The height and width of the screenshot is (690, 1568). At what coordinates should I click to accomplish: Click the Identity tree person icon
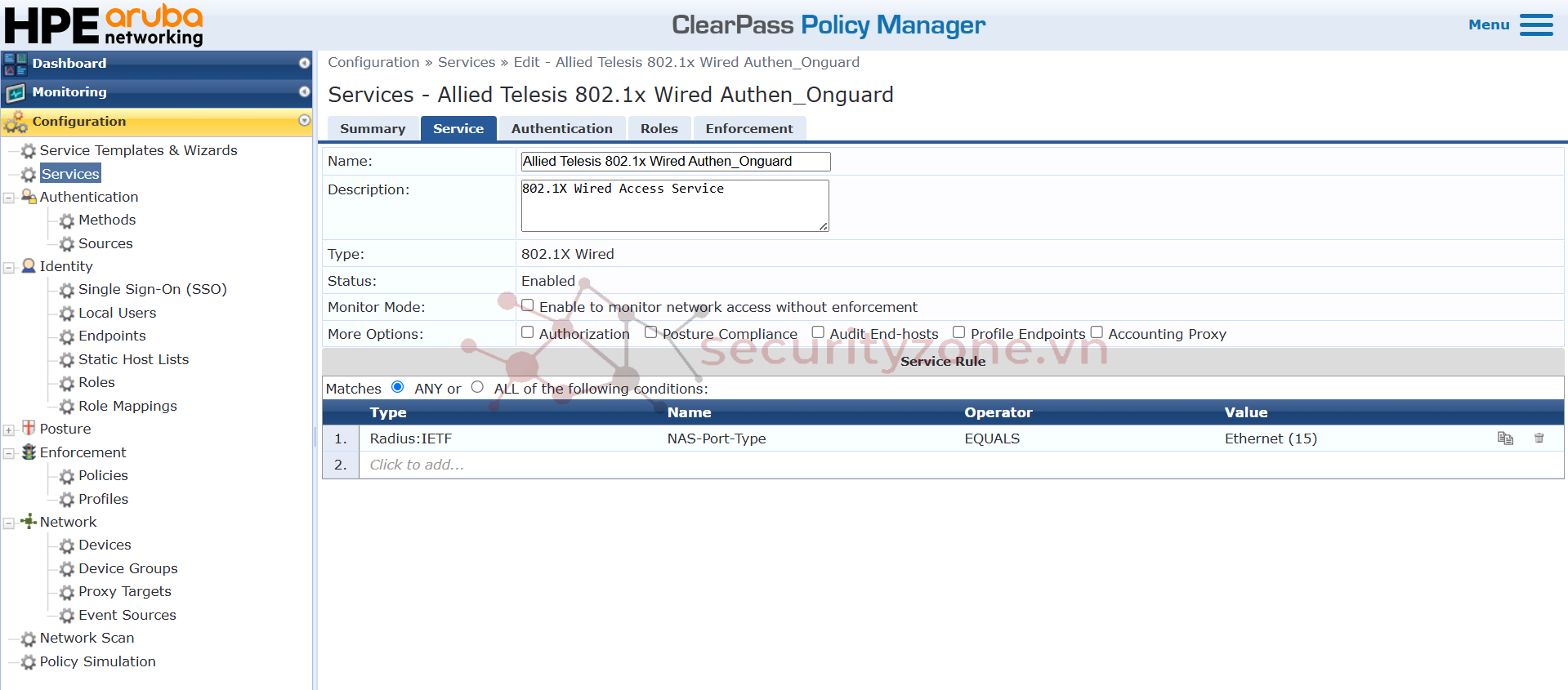pyautogui.click(x=29, y=266)
